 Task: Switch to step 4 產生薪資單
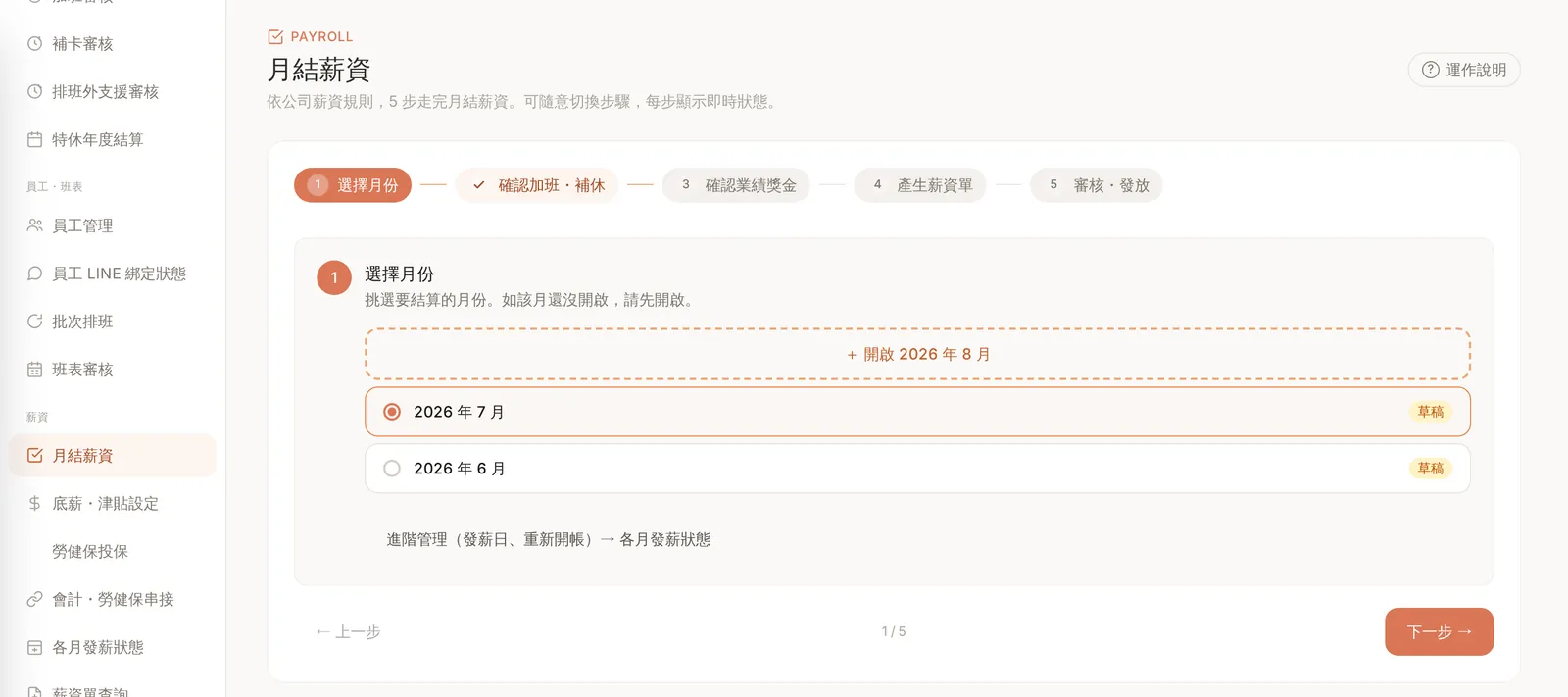pyautogui.click(x=920, y=185)
